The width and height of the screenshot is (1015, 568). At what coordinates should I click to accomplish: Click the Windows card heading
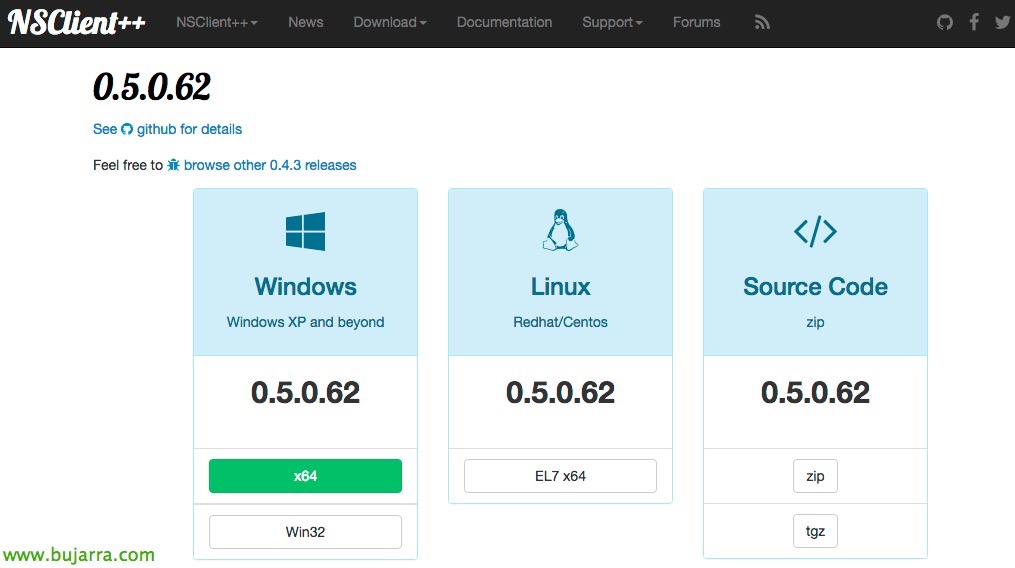pyautogui.click(x=305, y=286)
